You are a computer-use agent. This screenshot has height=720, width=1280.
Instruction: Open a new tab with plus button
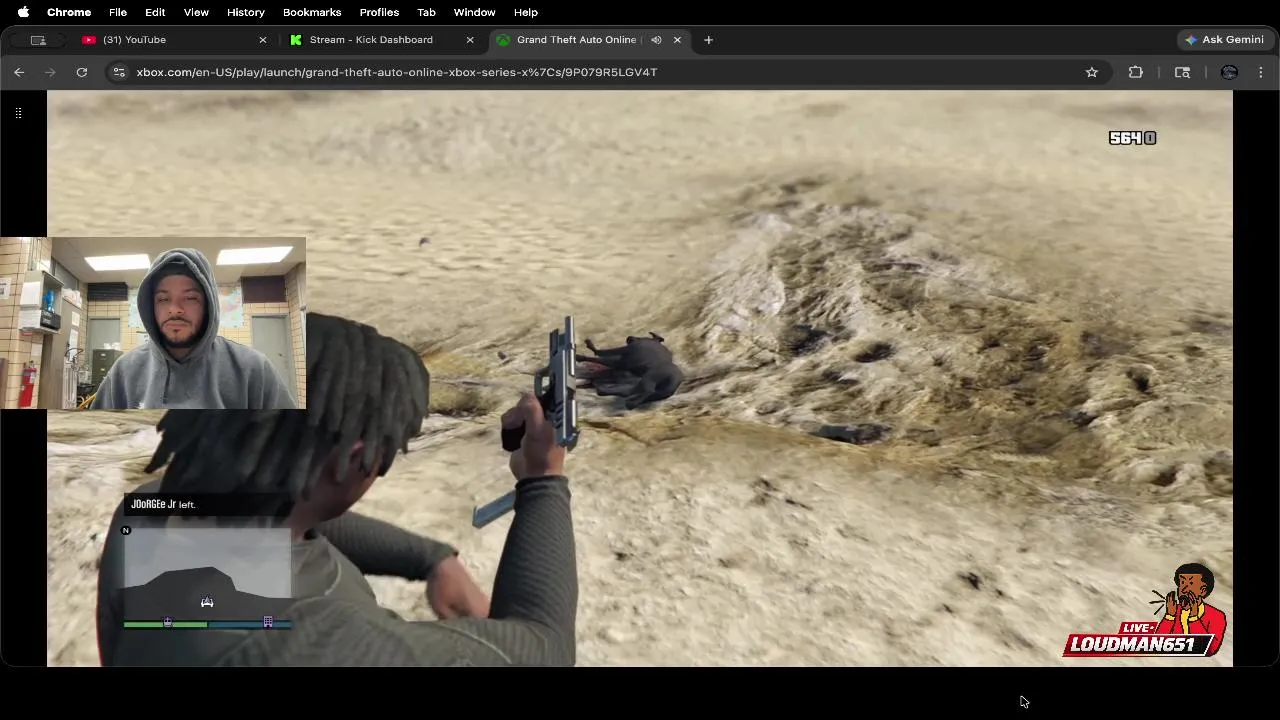tap(708, 40)
